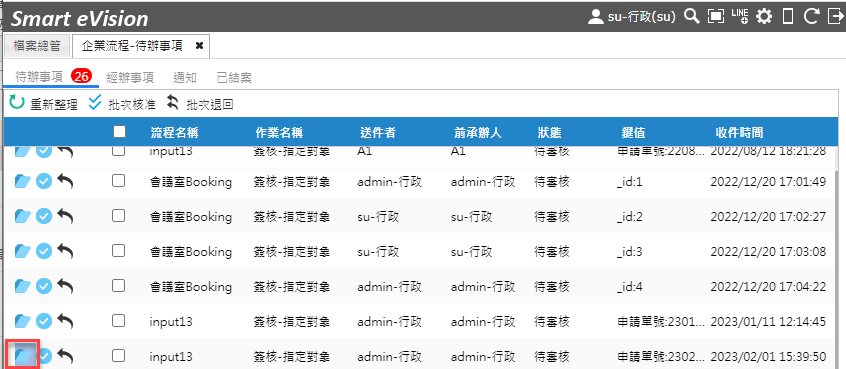Screen dimensions: 846x369
Task: Sort by the 送件者 column header
Action: (378, 132)
